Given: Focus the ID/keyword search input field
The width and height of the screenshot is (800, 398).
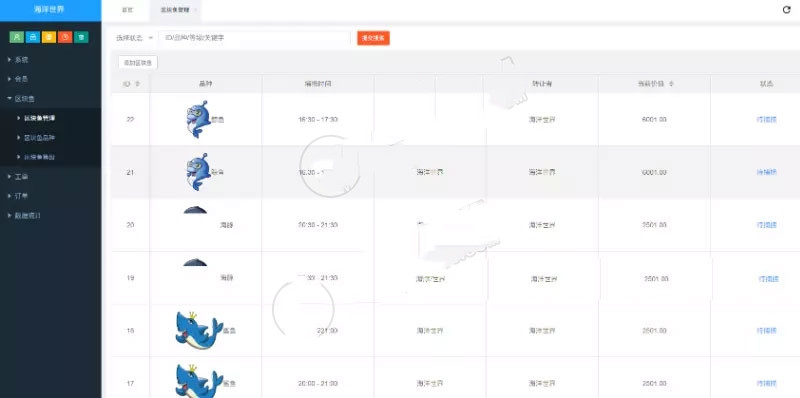Looking at the screenshot, I should point(254,38).
